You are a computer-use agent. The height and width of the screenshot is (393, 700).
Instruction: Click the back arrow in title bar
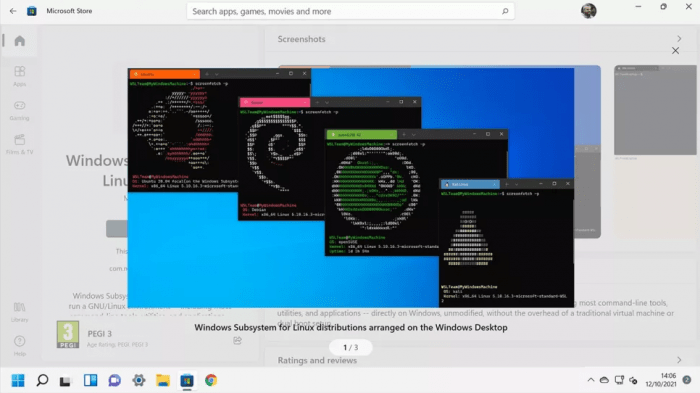(12, 11)
